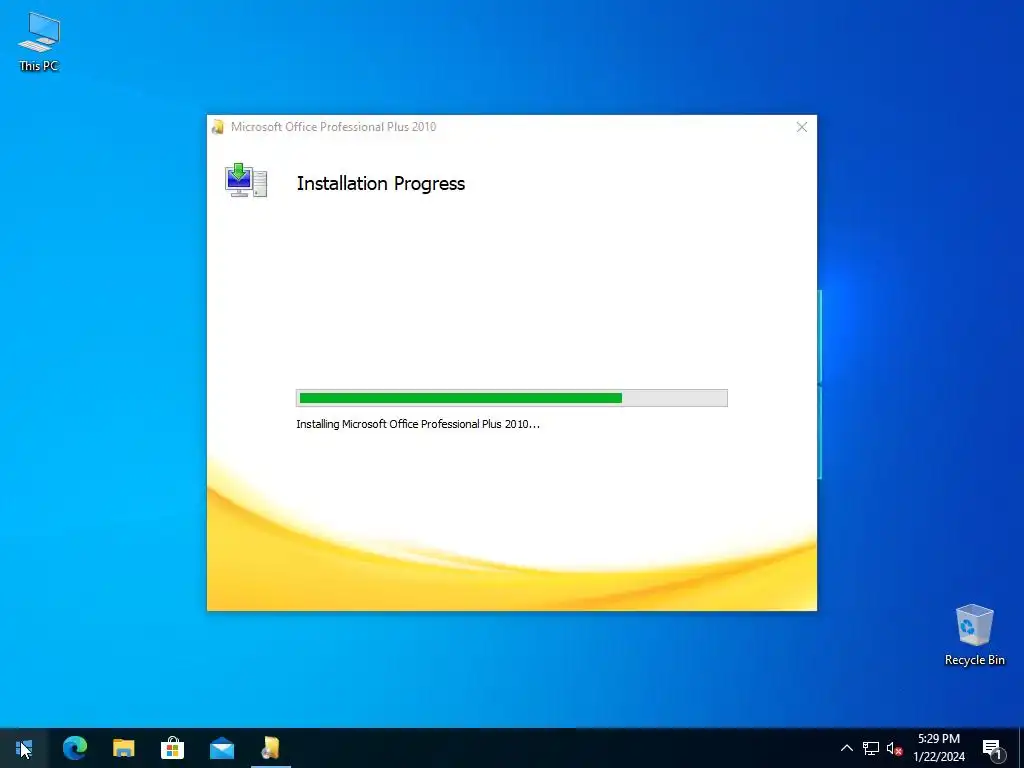Open the clock showing 5:29 PM
This screenshot has height=768, width=1024.
pyautogui.click(x=938, y=739)
